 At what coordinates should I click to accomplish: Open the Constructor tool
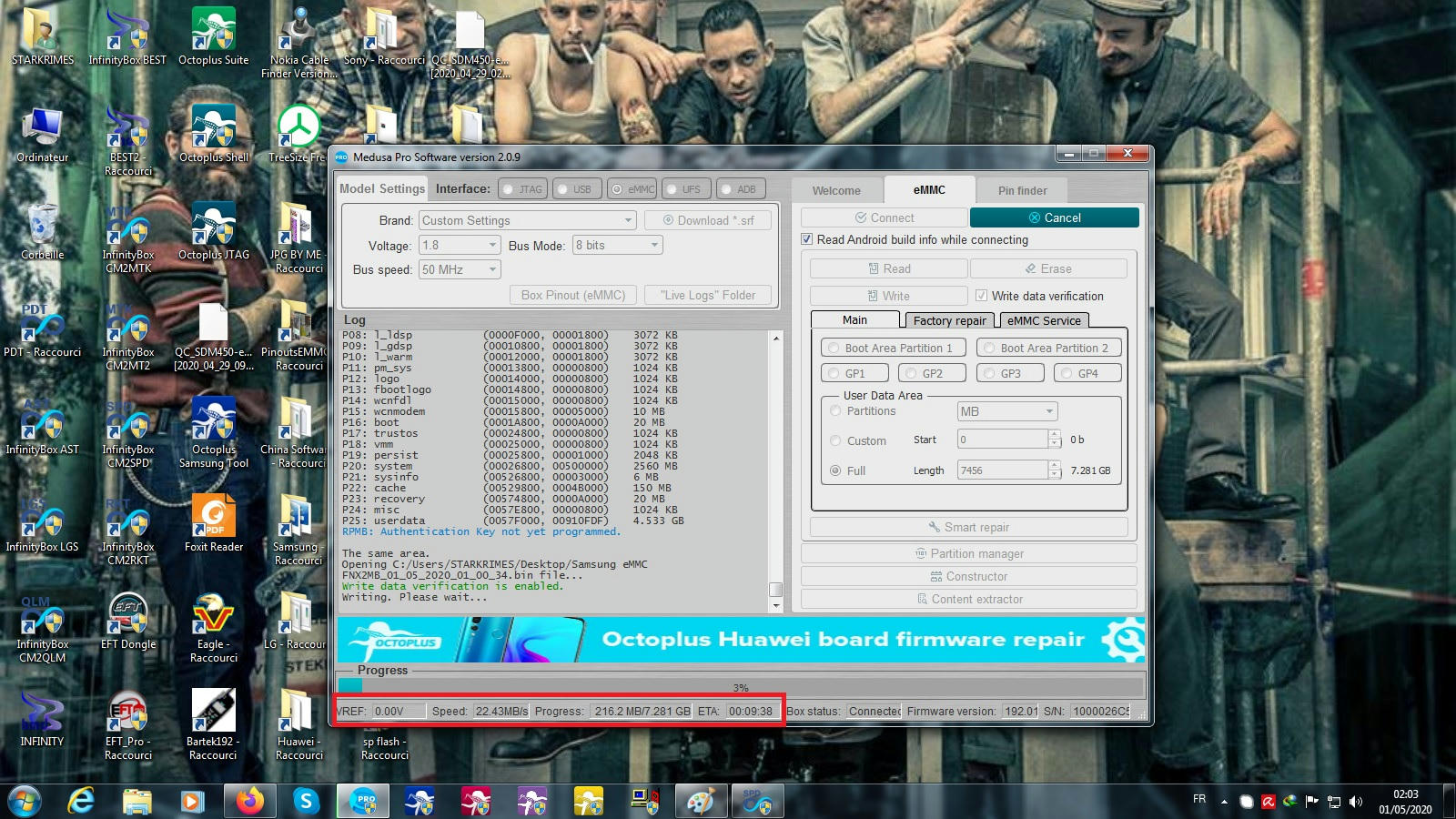pyautogui.click(x=969, y=576)
